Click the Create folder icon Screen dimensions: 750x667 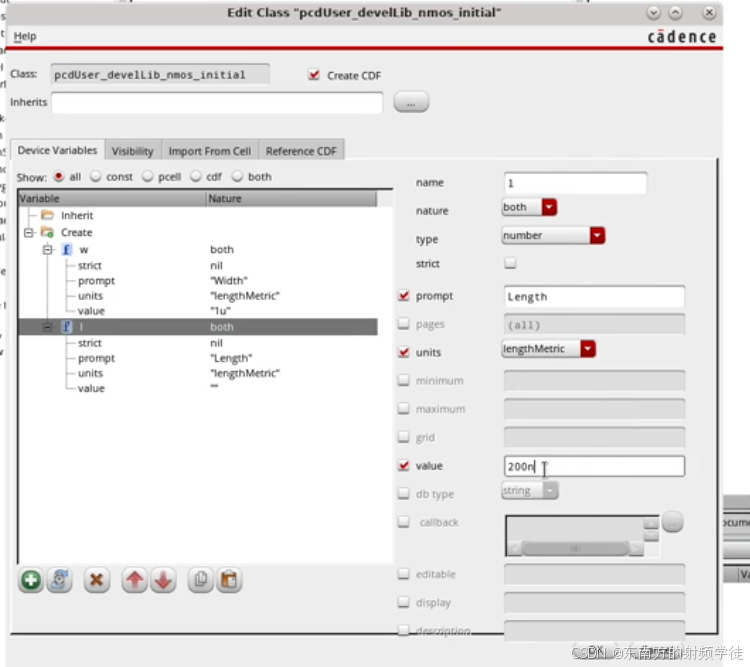(x=47, y=232)
